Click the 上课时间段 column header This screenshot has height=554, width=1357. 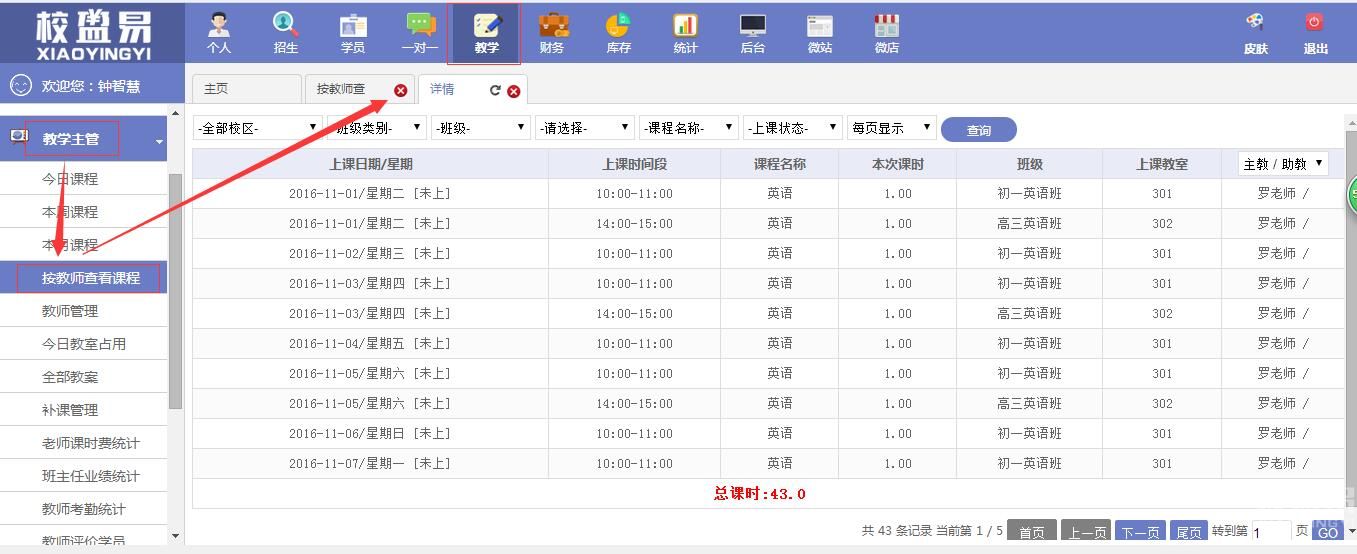634,164
